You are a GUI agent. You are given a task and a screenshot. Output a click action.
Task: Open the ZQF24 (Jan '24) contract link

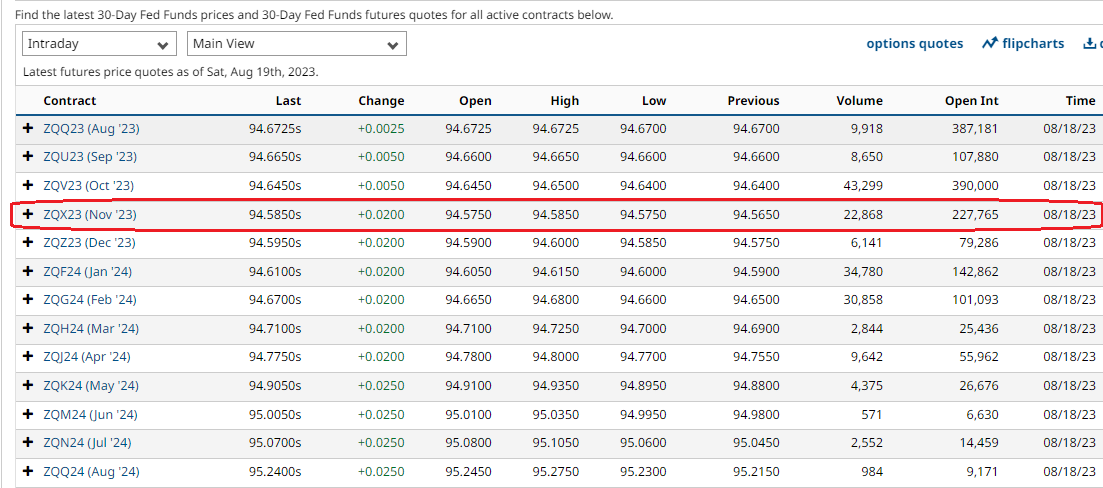tap(87, 272)
